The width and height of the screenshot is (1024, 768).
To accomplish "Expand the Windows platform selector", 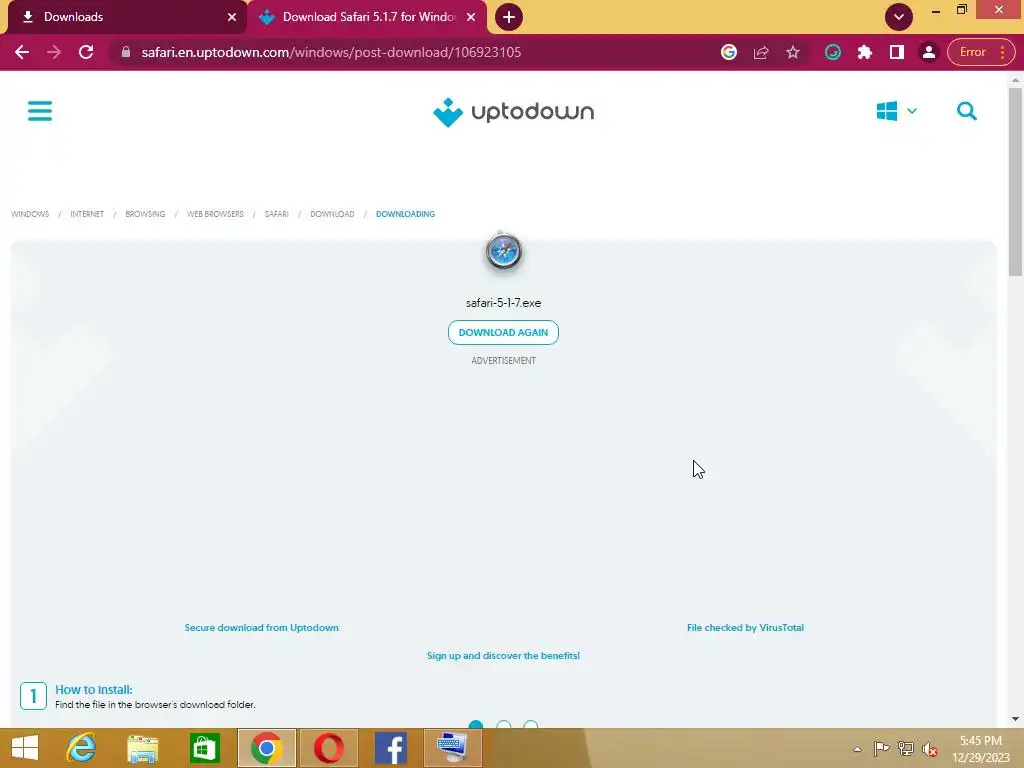I will (x=896, y=111).
